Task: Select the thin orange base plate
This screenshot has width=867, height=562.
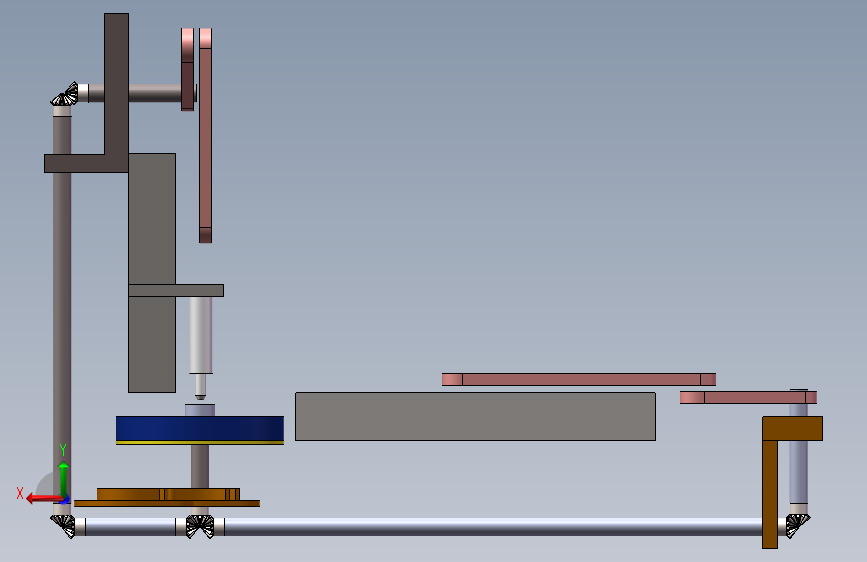Action: [x=167, y=503]
